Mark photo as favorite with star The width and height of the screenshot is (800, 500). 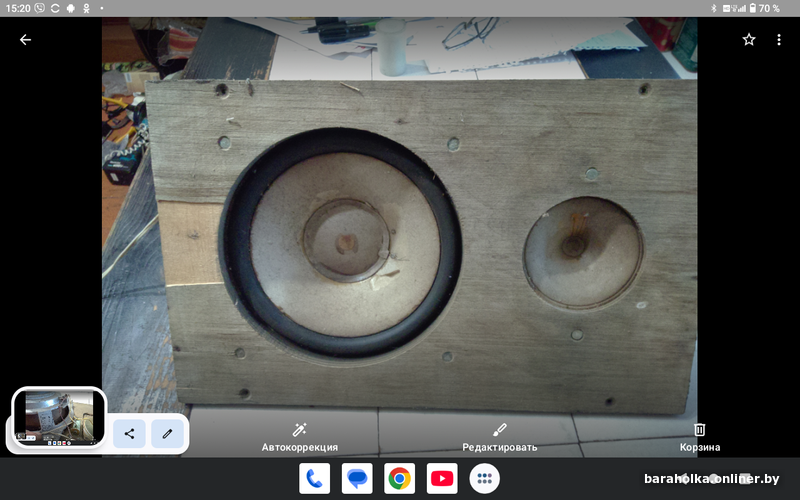click(x=749, y=40)
